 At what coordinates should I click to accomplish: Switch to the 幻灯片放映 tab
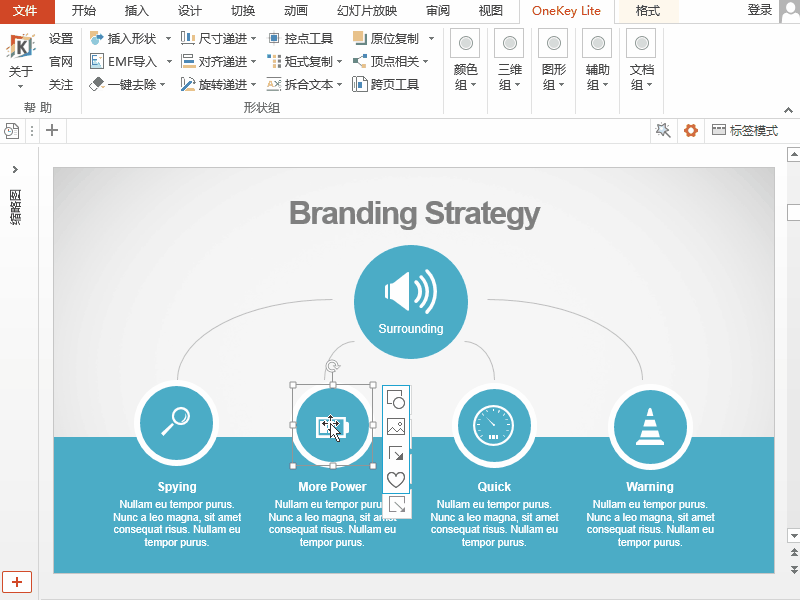367,11
